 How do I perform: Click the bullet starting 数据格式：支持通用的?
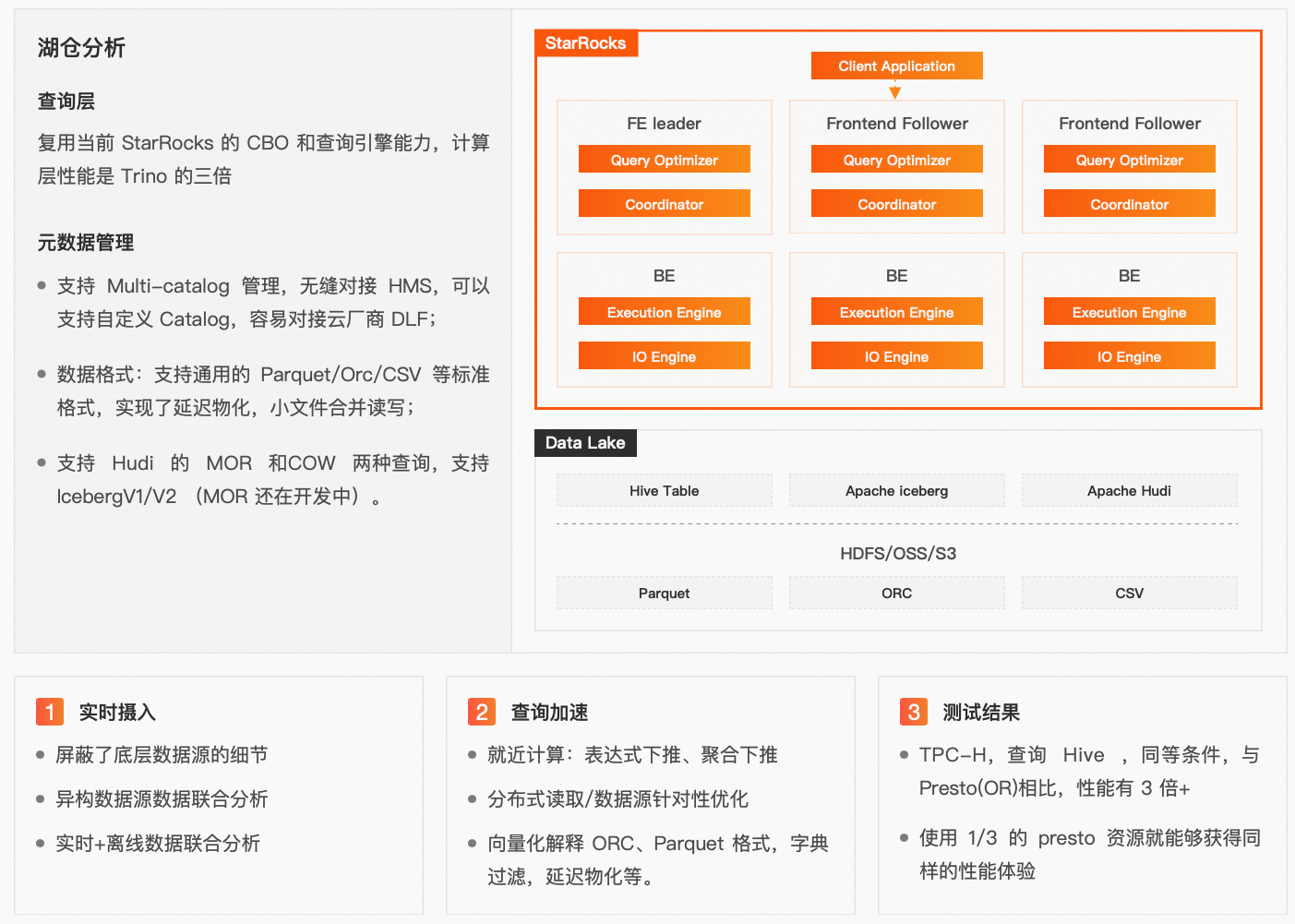pyautogui.click(x=273, y=391)
